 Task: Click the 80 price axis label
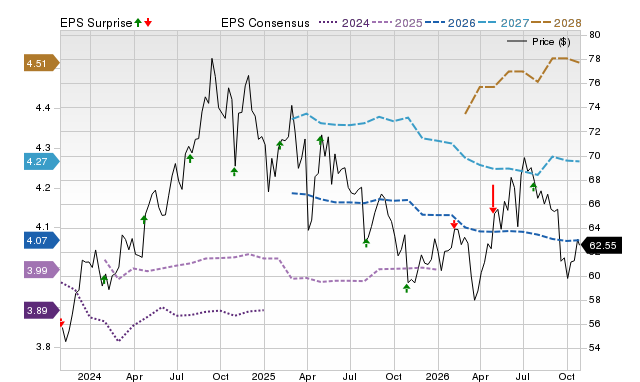[595, 35]
